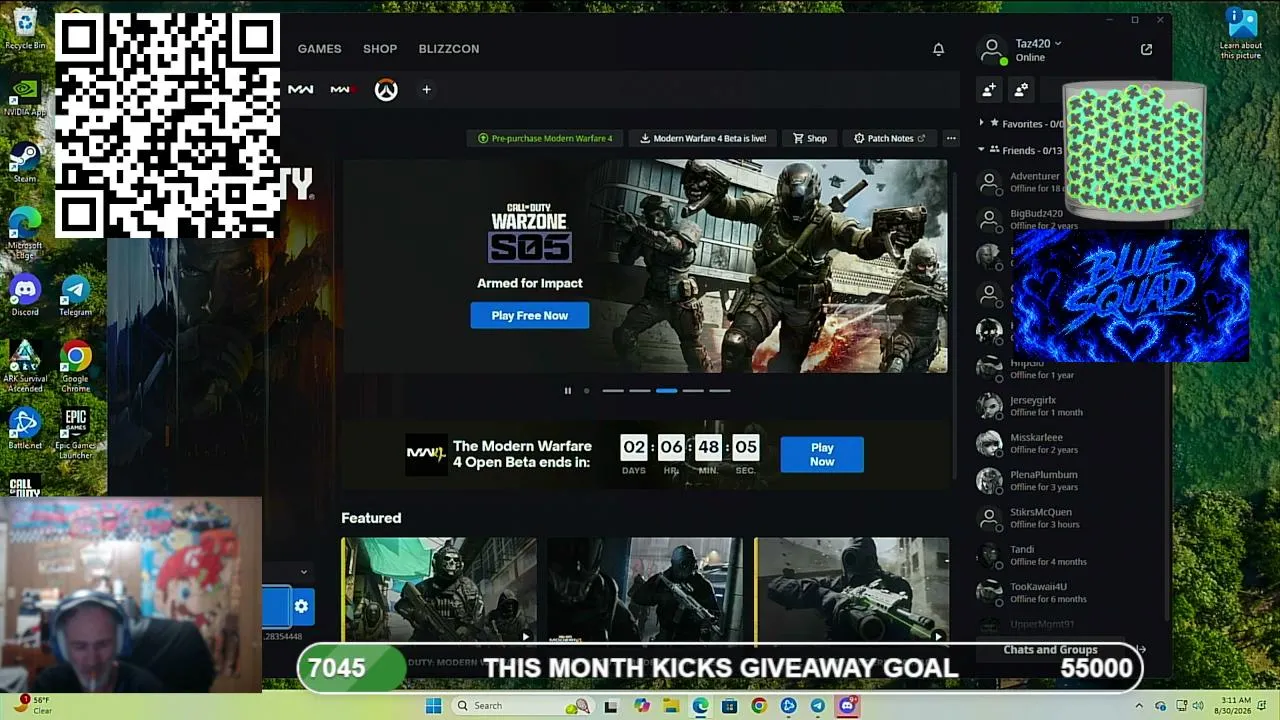Open the Discord desktop shortcut
The image size is (1280, 720).
coord(25,295)
